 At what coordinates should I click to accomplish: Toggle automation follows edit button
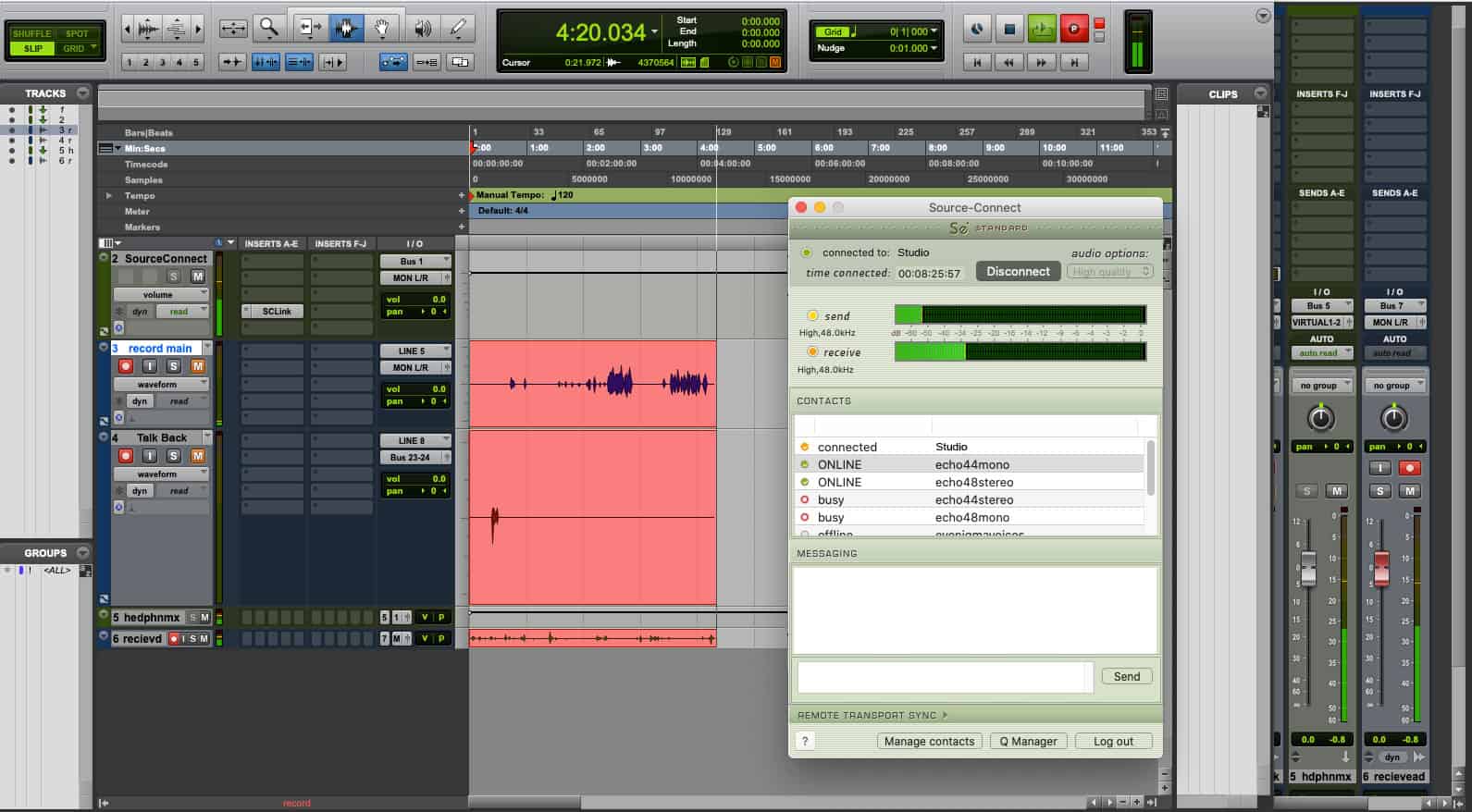(x=393, y=62)
